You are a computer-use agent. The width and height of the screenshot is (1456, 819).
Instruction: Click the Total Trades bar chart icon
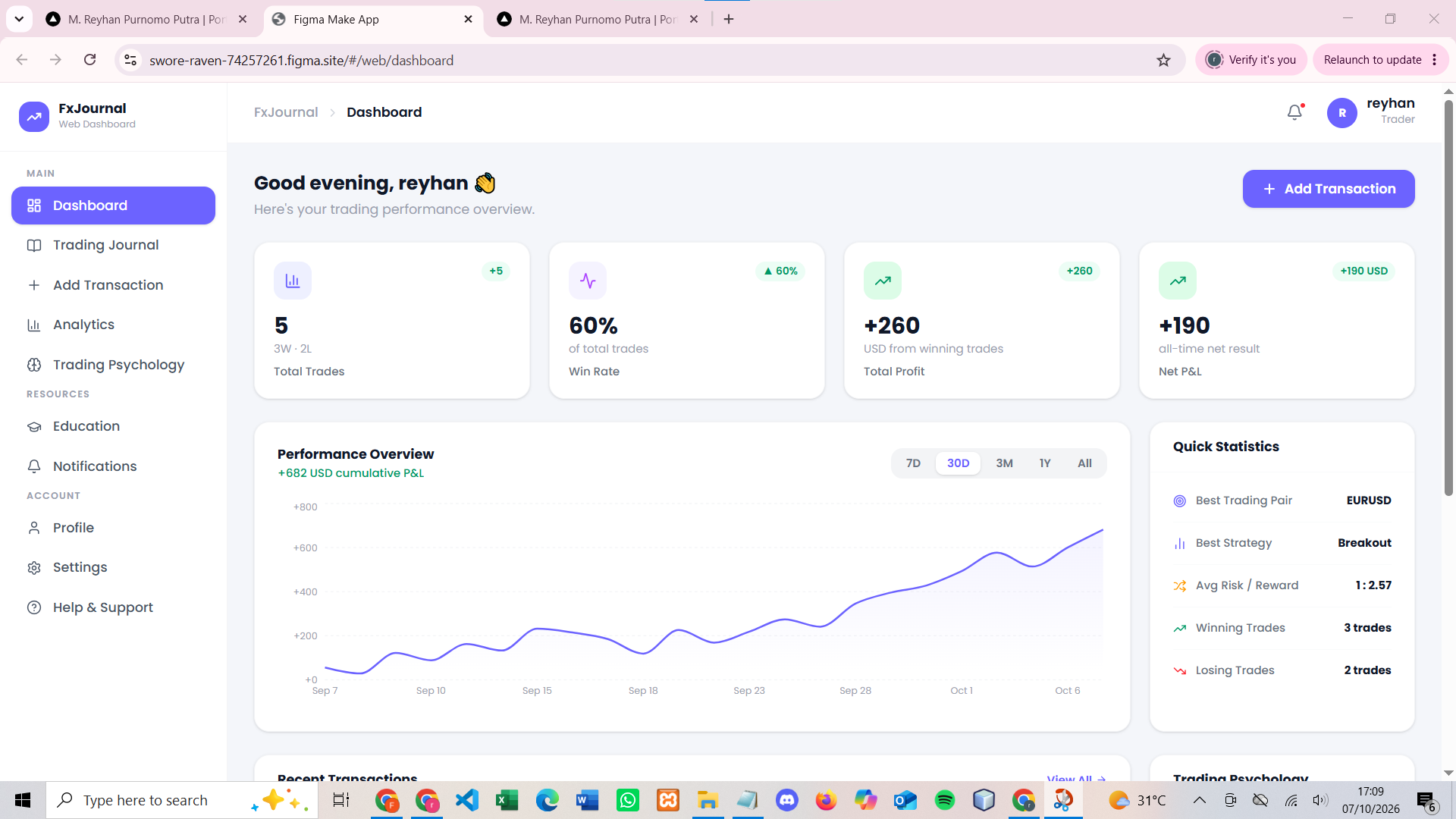point(293,281)
